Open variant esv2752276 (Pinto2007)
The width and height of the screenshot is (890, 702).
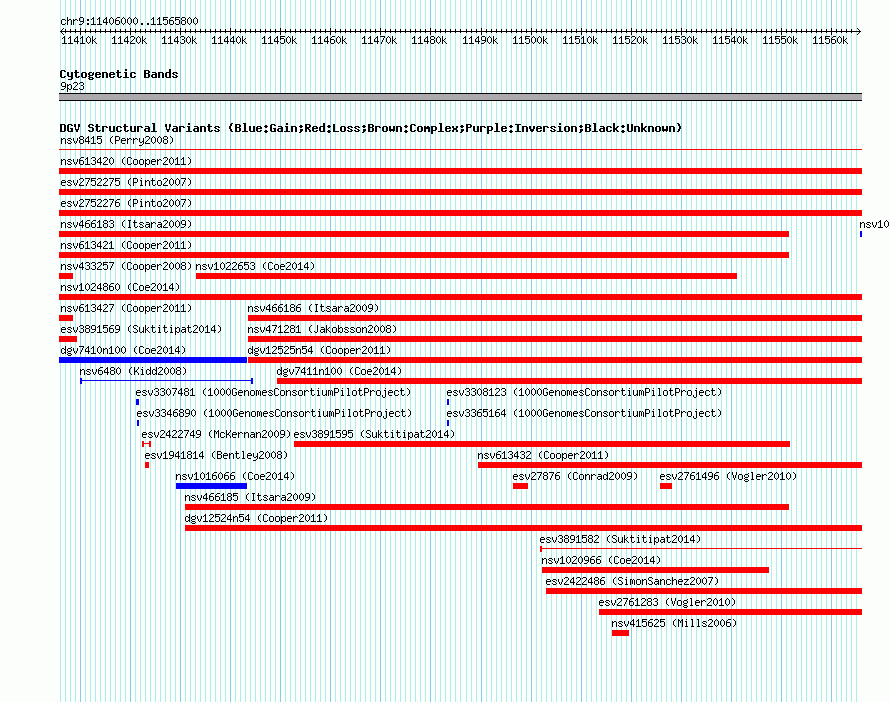click(x=126, y=203)
